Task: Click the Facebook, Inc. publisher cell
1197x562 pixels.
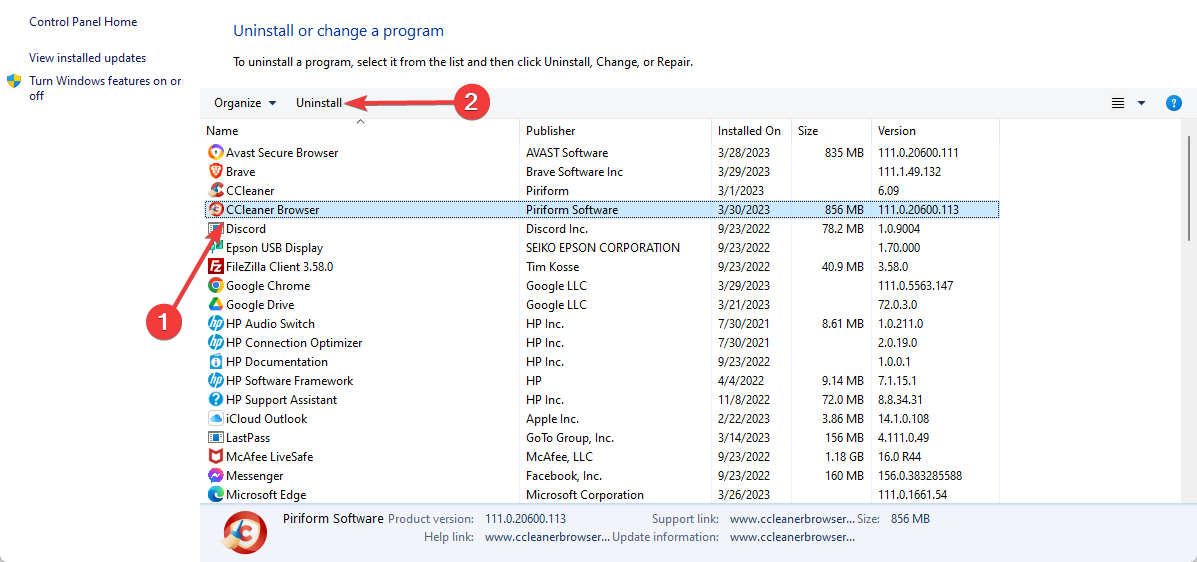Action: tap(566, 476)
